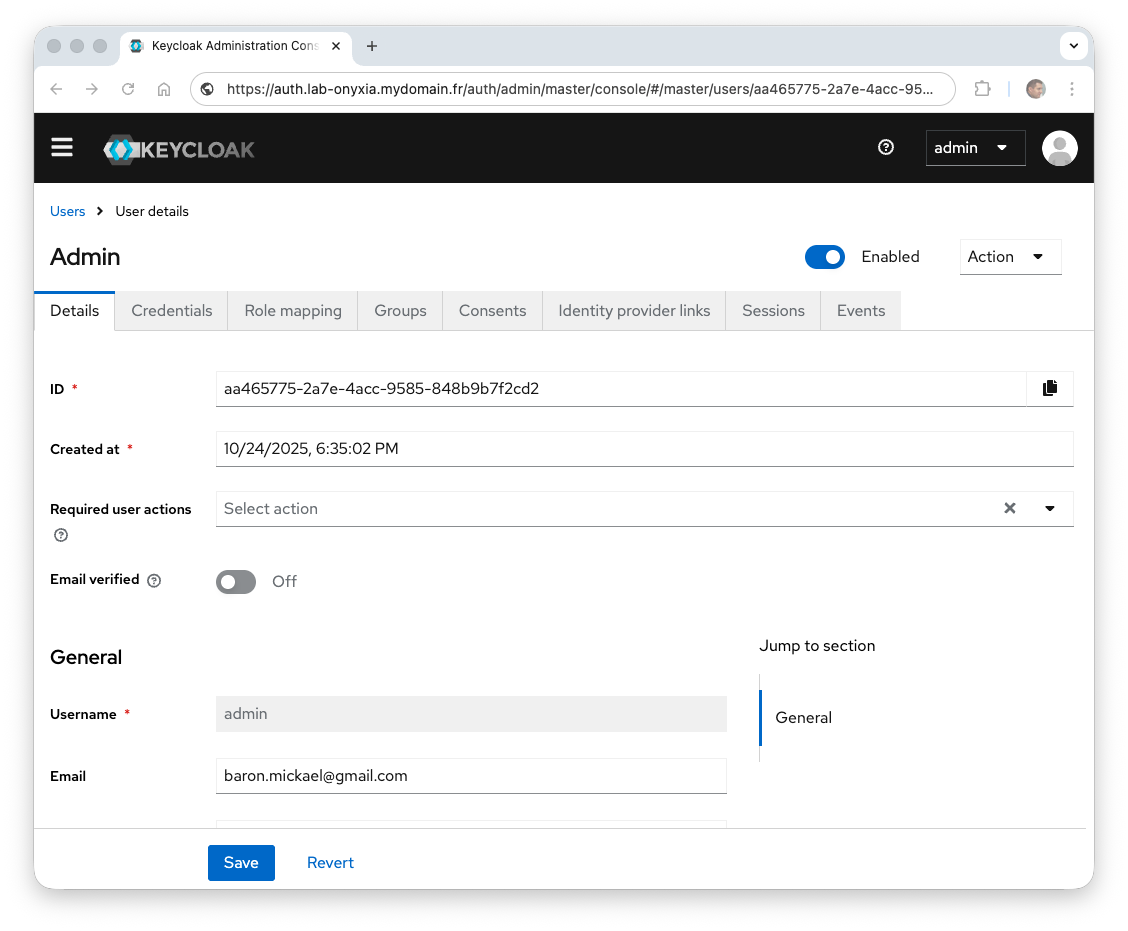Click the browser extensions puzzle icon
Screen dimensions: 1128x931
pyautogui.click(x=982, y=89)
